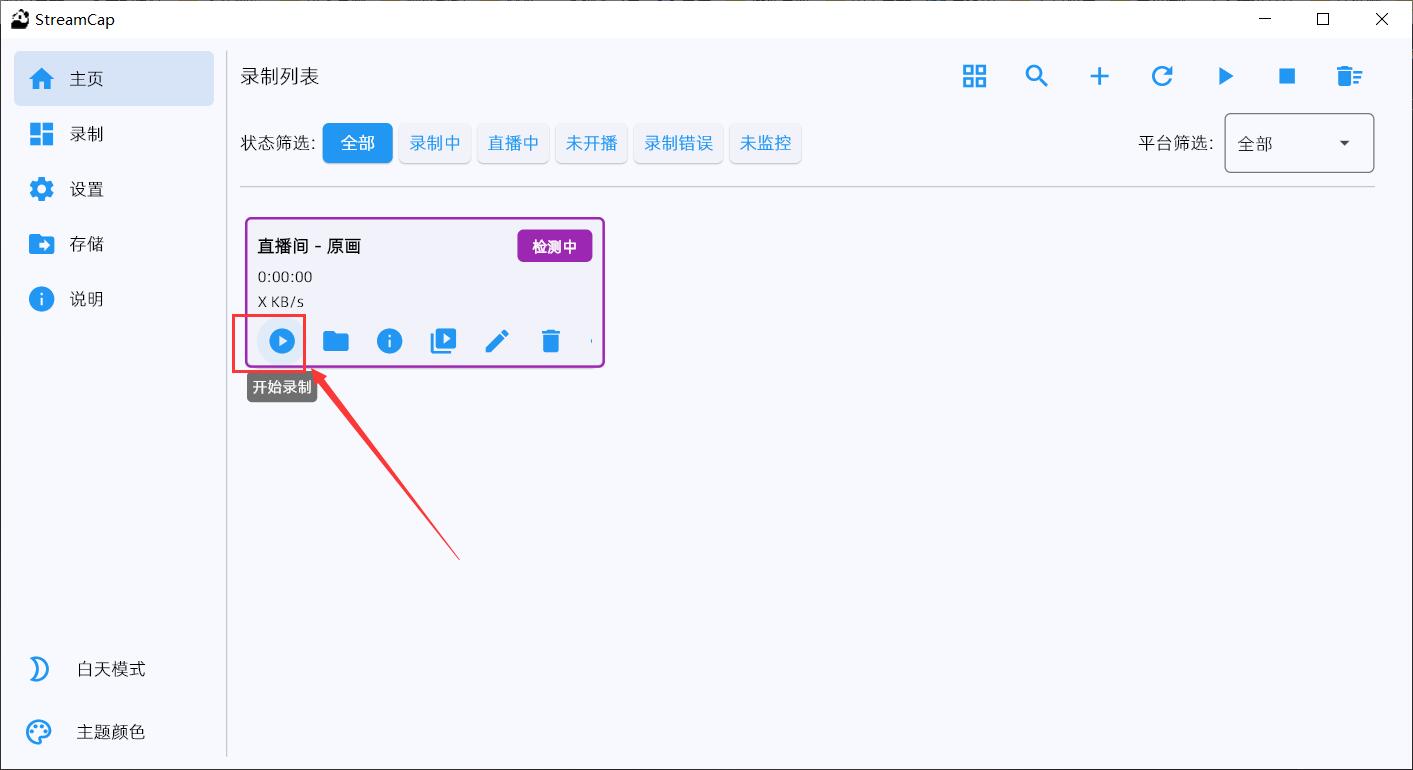Select the 未开播 filter button
The image size is (1413, 770).
pyautogui.click(x=591, y=143)
